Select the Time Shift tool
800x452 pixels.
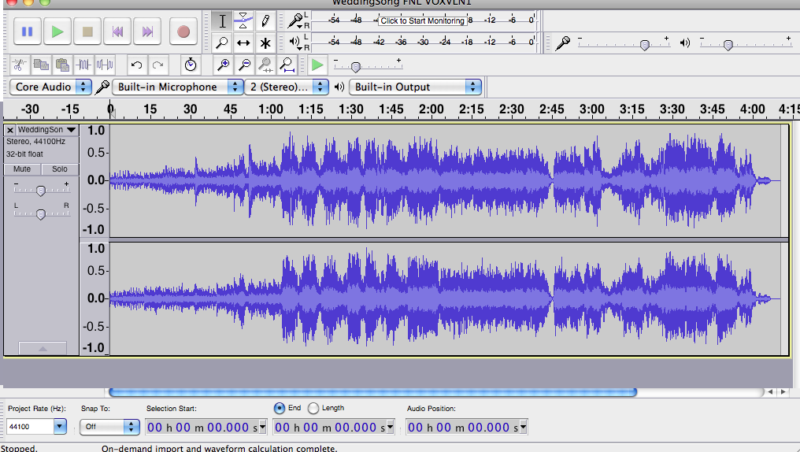[243, 43]
